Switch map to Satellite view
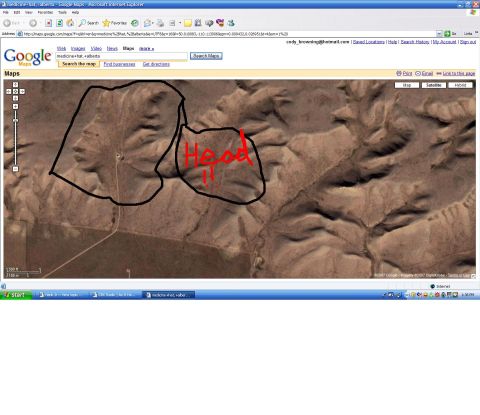The image size is (480, 415). pos(434,85)
